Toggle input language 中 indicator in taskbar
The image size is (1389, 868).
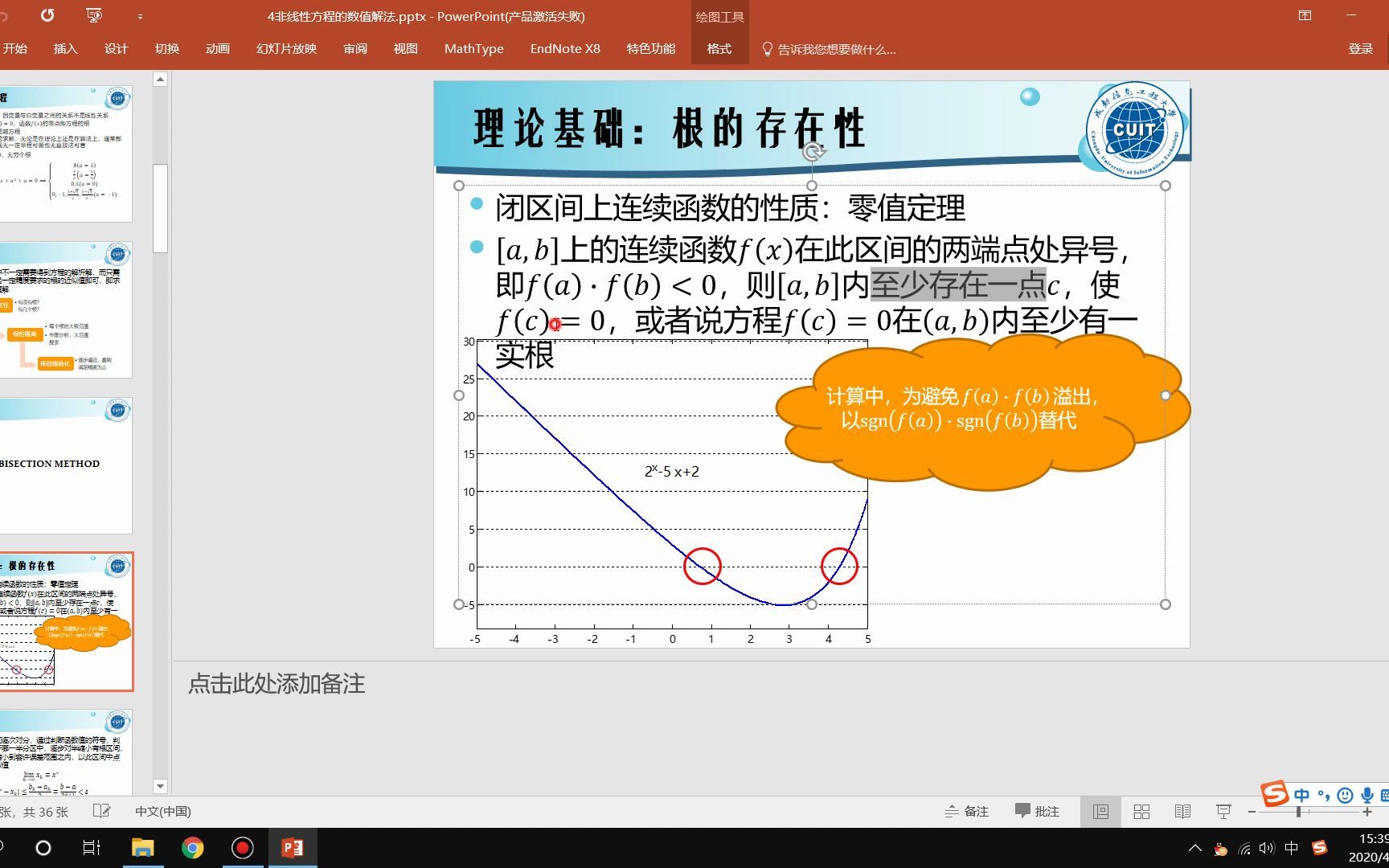click(x=1291, y=847)
